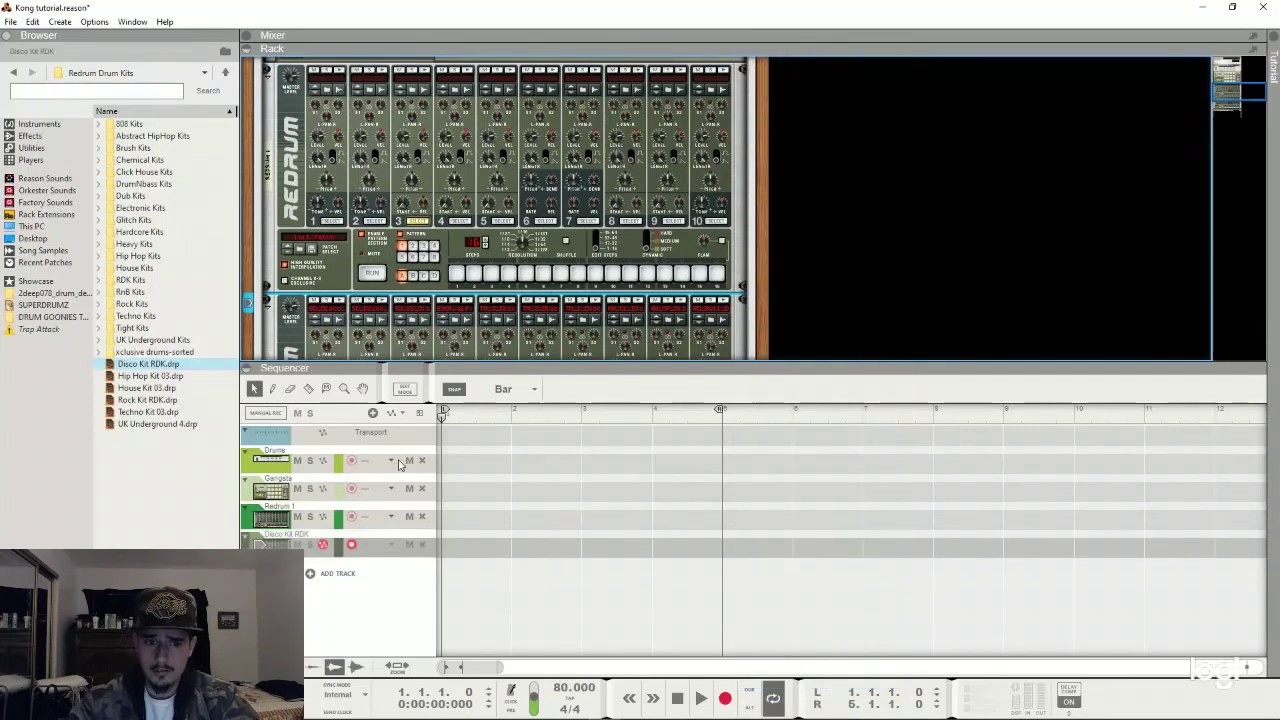Open the Redrum Drum Kits location dropdown
Image resolution: width=1280 pixels, height=720 pixels.
(204, 73)
